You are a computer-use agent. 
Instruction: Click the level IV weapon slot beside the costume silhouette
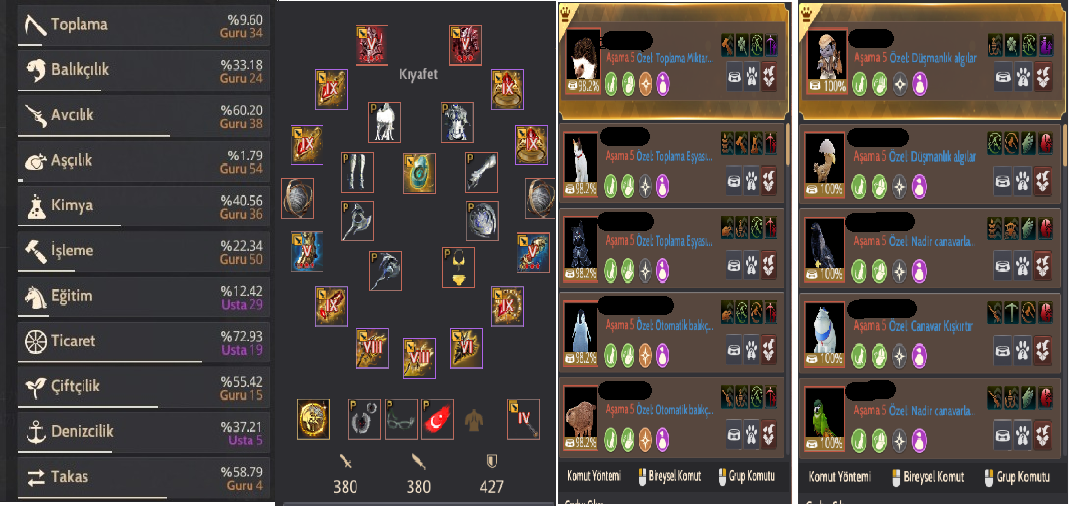click(523, 419)
